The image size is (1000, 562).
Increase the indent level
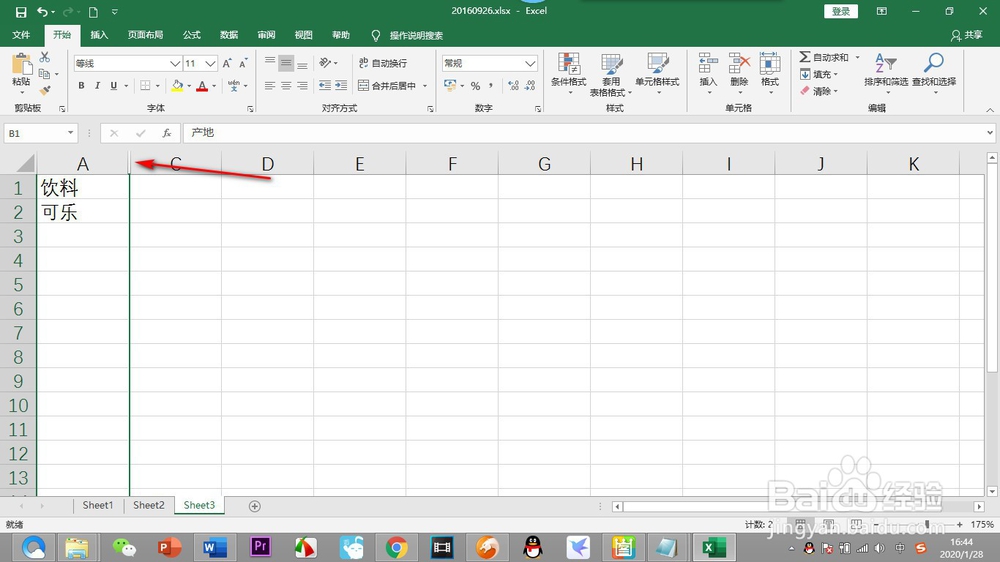[341, 85]
